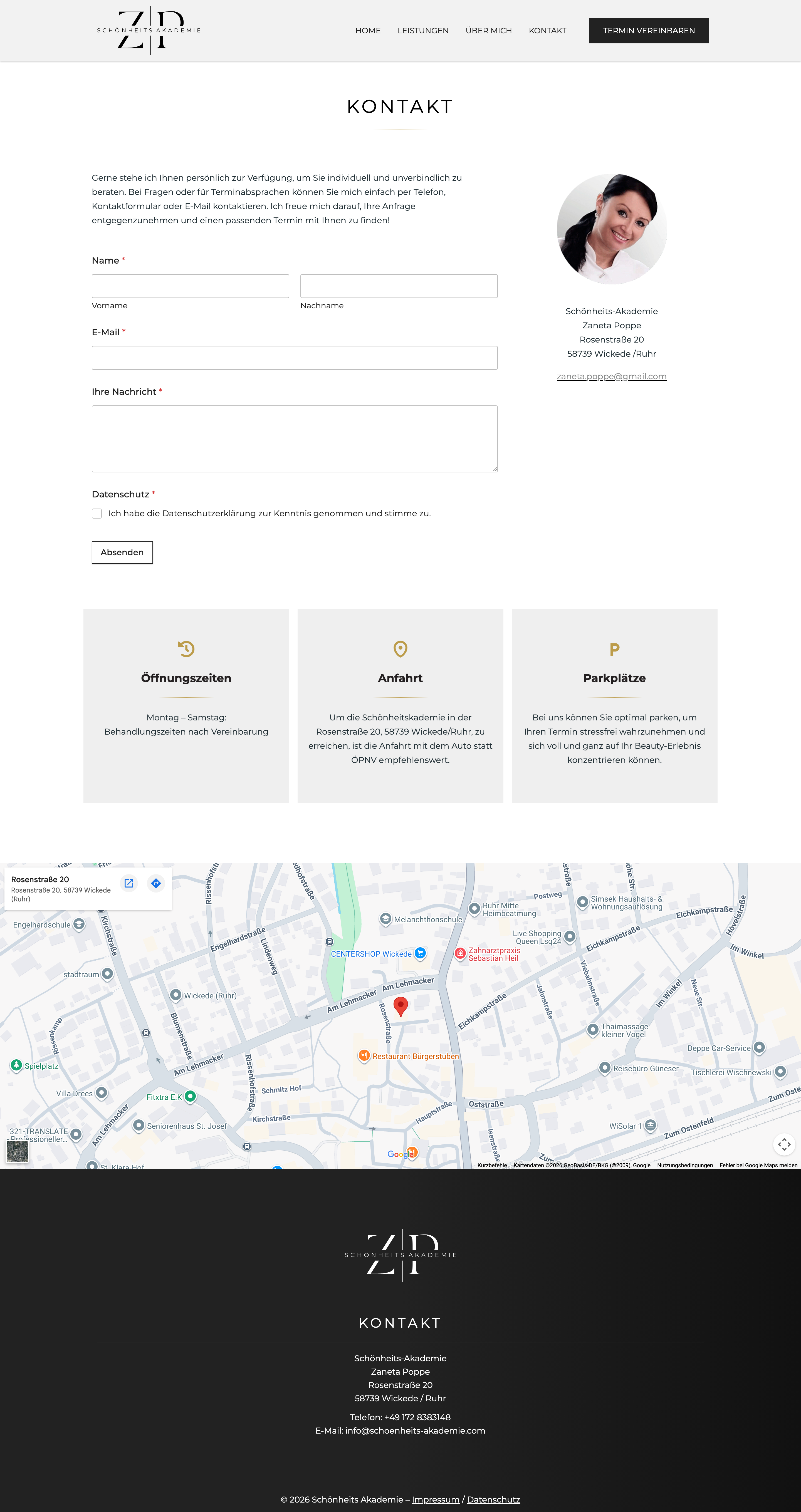The height and width of the screenshot is (1512, 801).
Task: Click the directions icon in map info card
Action: 156,883
